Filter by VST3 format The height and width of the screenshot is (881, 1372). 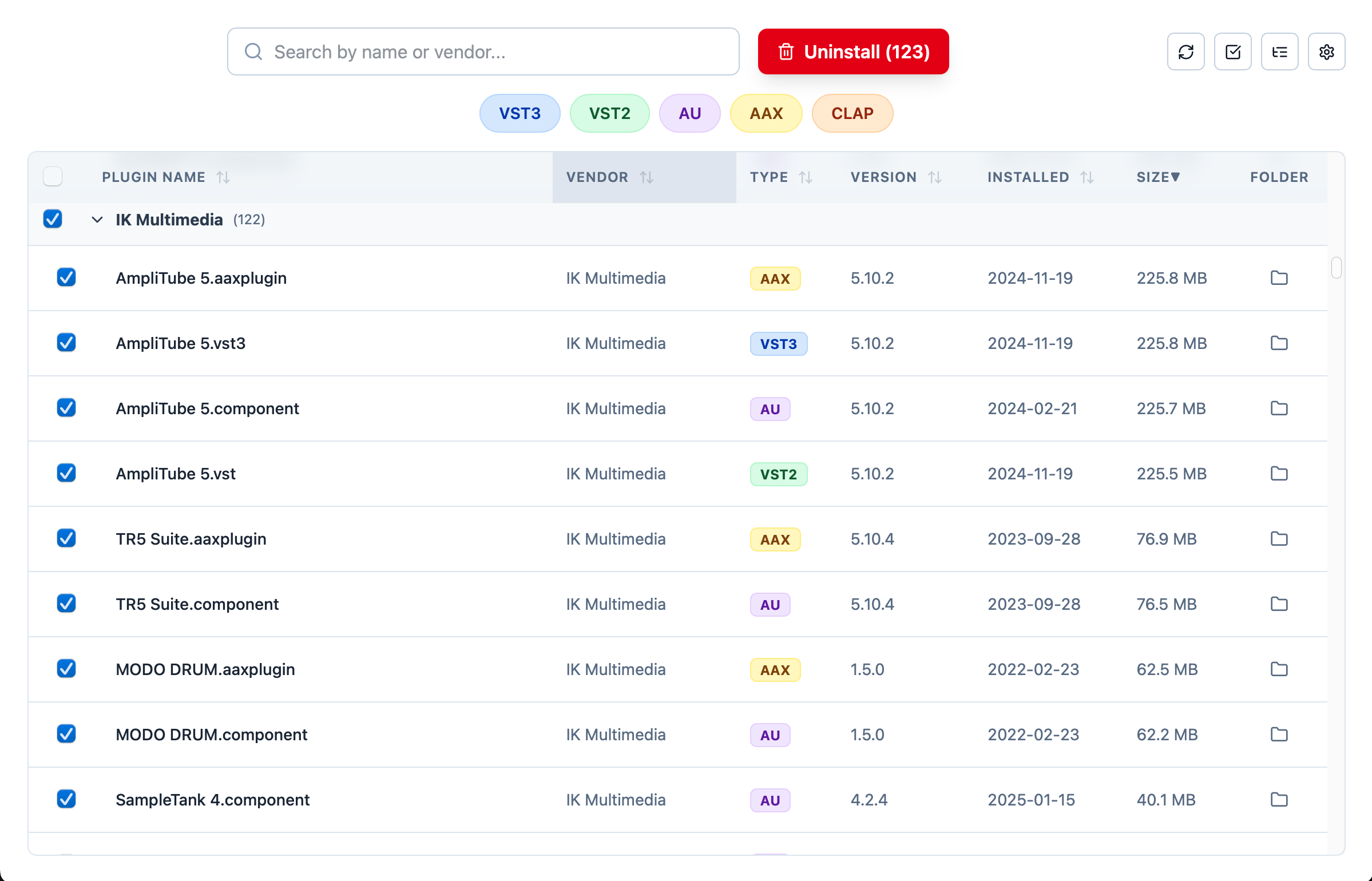[x=520, y=113]
